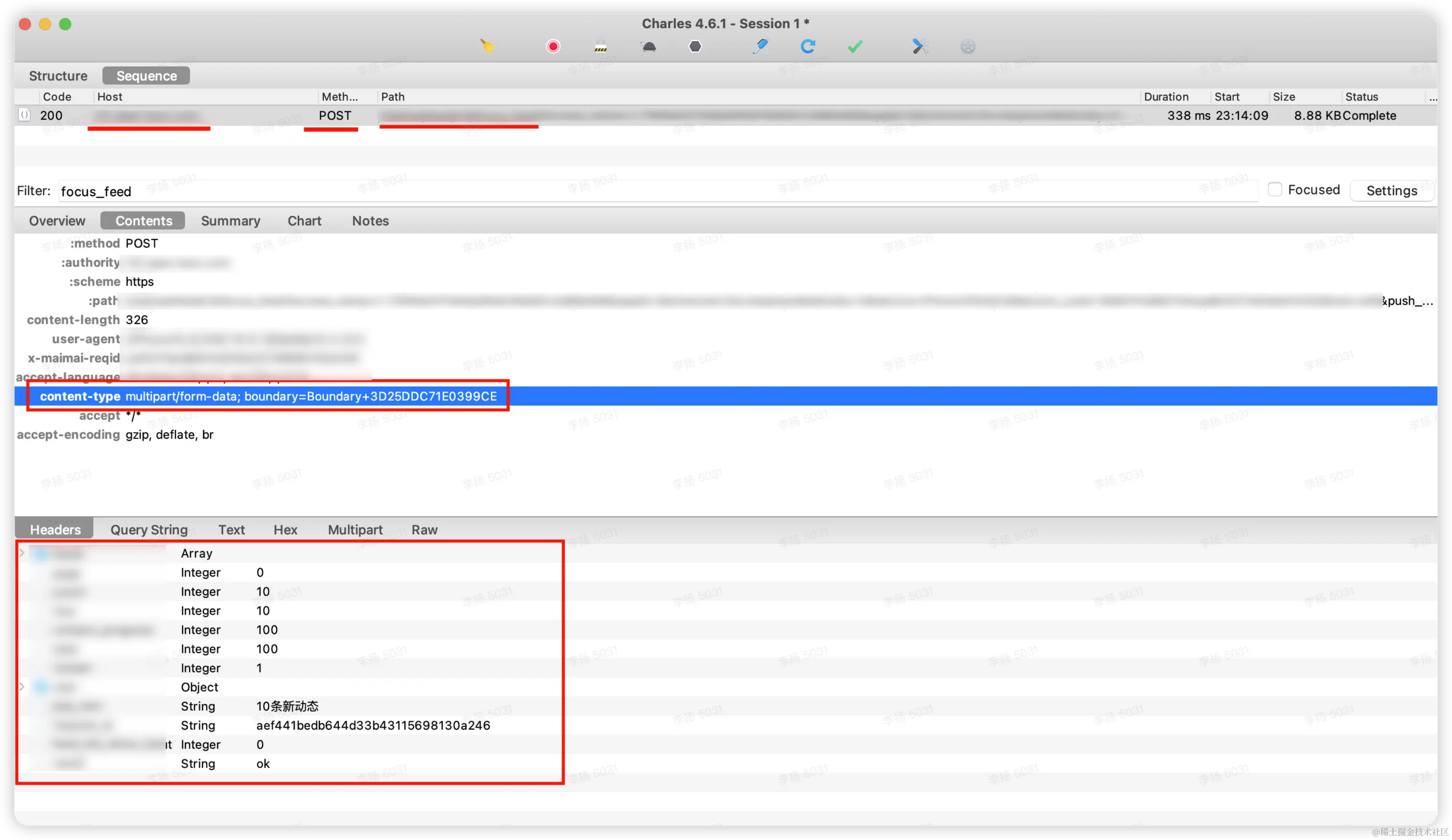The image size is (1452, 840).
Task: Open the Raw body tab
Action: 424,529
